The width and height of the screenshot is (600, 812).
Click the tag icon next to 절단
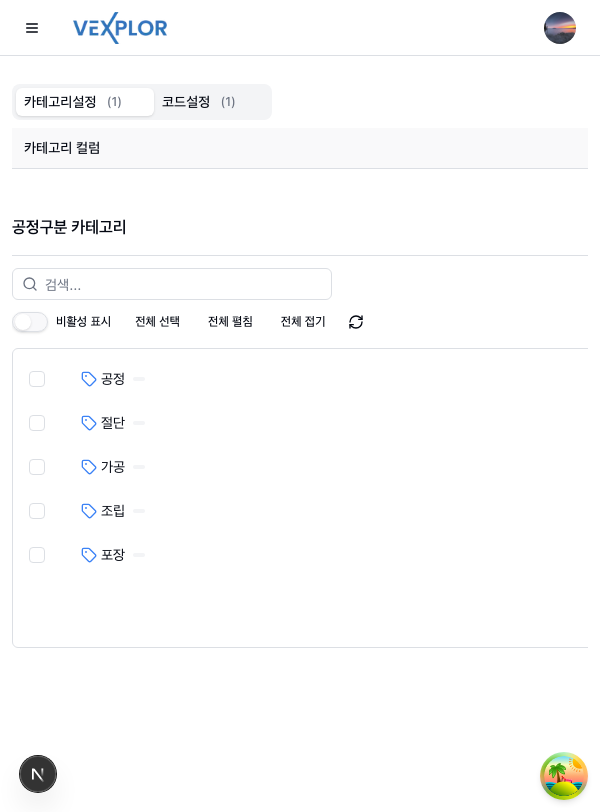(89, 423)
